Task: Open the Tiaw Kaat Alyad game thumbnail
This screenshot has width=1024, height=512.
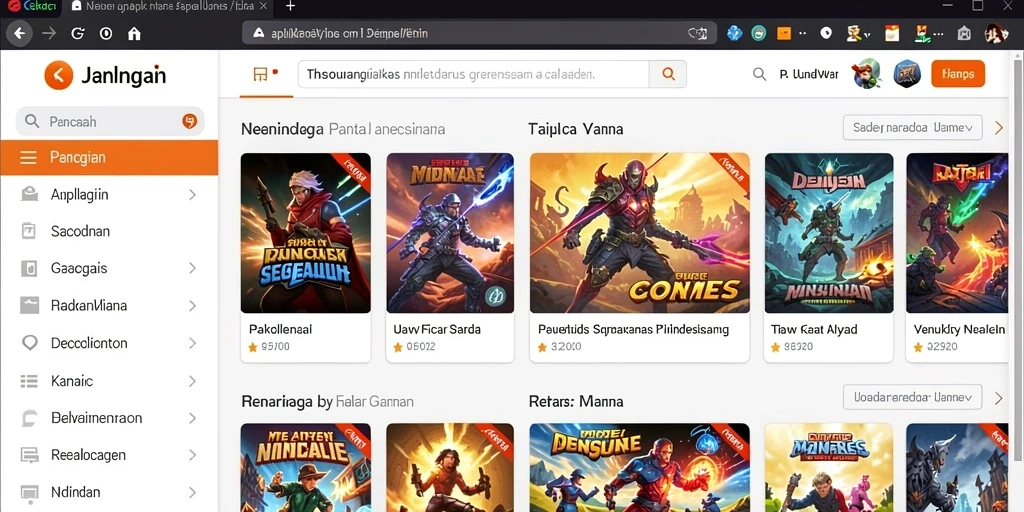Action: (x=829, y=233)
